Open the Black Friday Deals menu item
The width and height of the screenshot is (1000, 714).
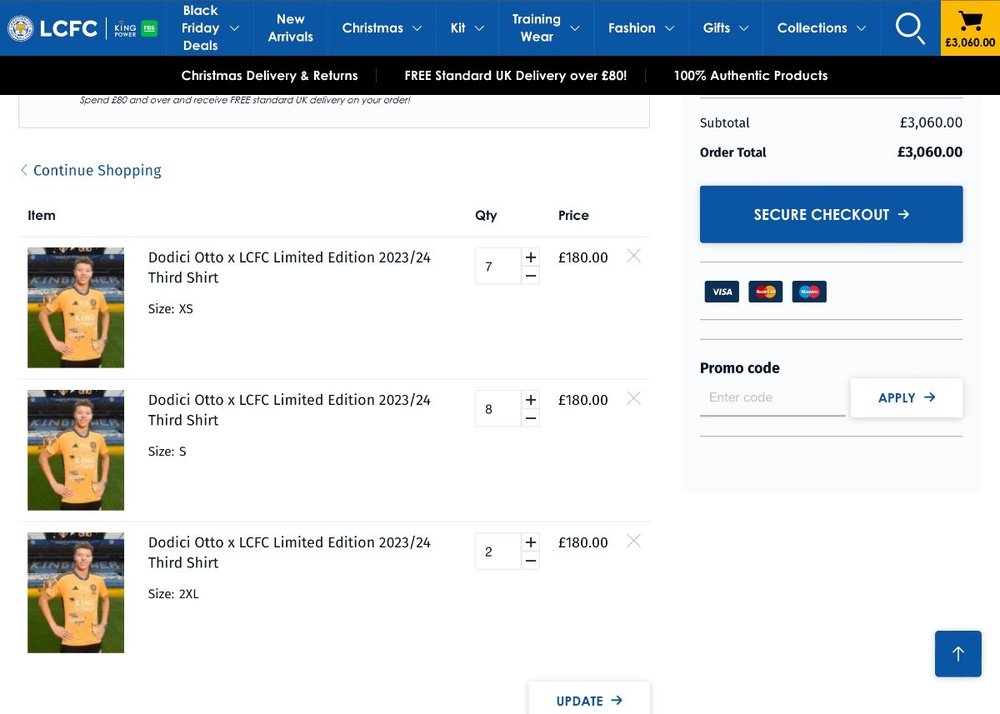pos(200,28)
